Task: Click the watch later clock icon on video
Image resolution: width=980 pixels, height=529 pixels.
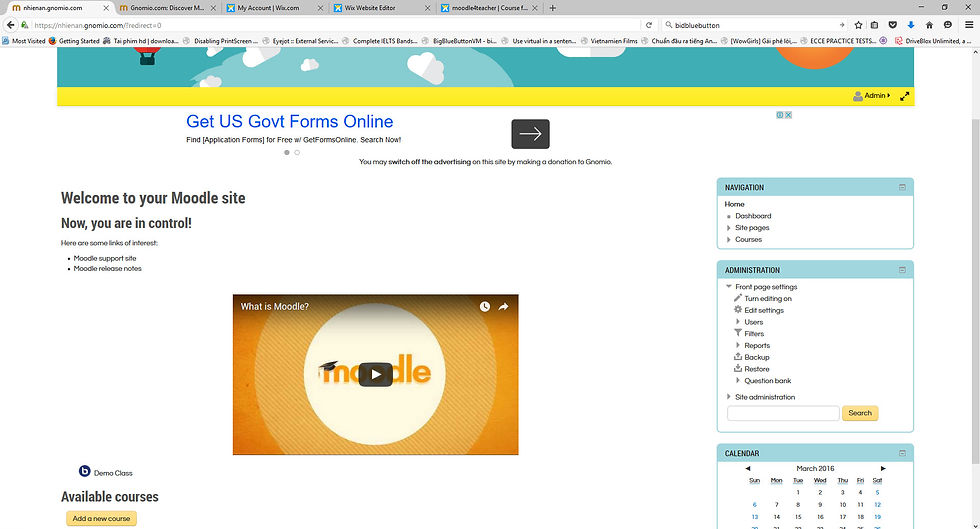Action: [x=484, y=306]
